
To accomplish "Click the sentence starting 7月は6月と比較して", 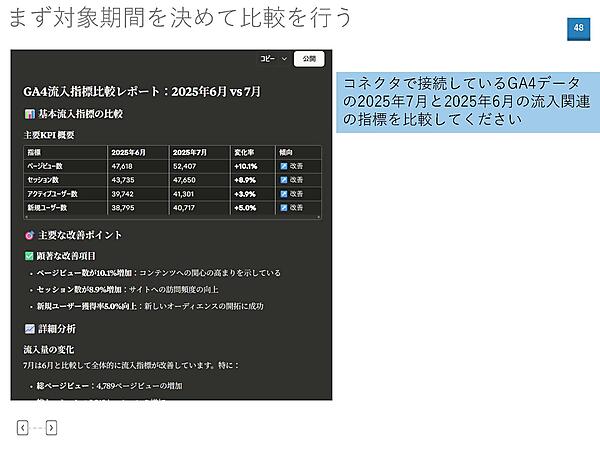I will [x=131, y=365].
